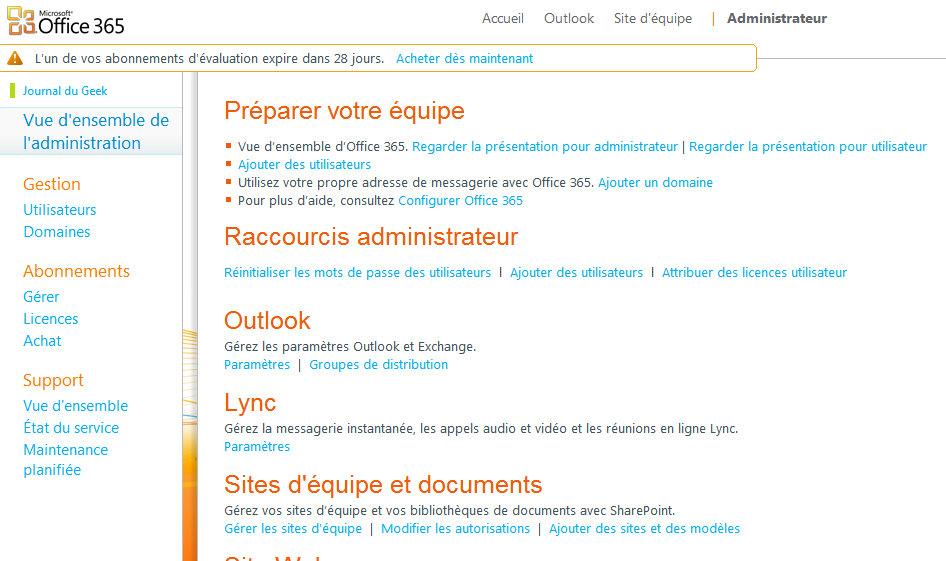Open Domaines under Gestion
Viewport: 946px width, 561px height.
click(57, 232)
